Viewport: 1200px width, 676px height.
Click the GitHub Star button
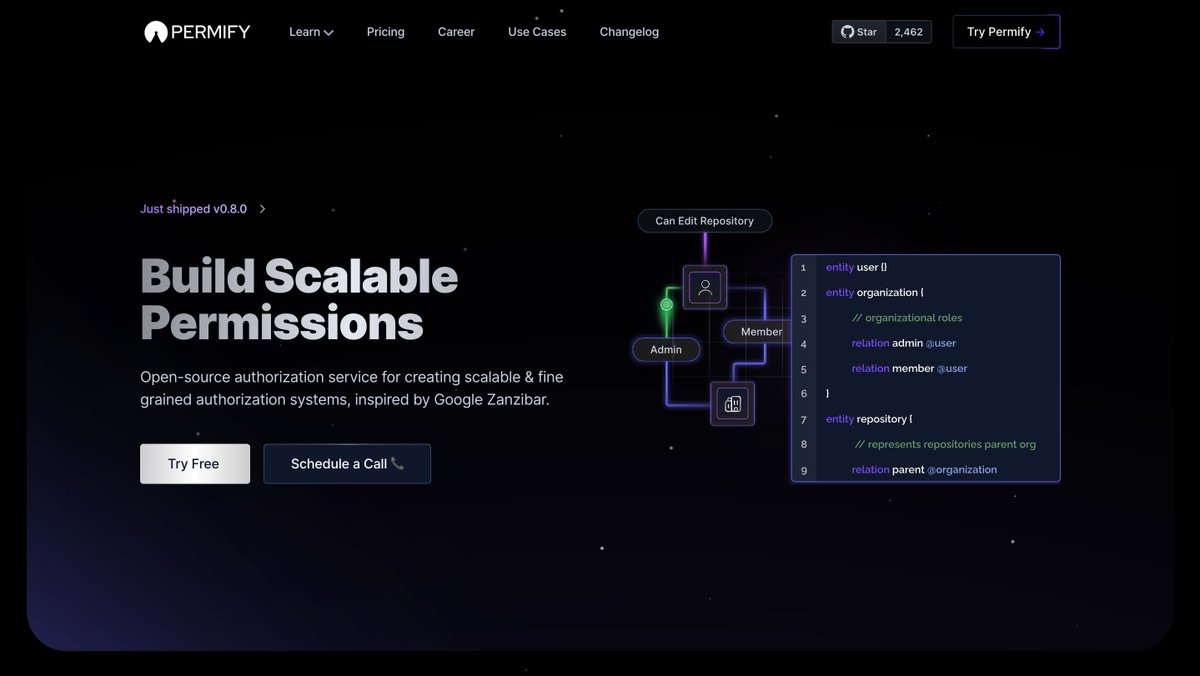859,32
